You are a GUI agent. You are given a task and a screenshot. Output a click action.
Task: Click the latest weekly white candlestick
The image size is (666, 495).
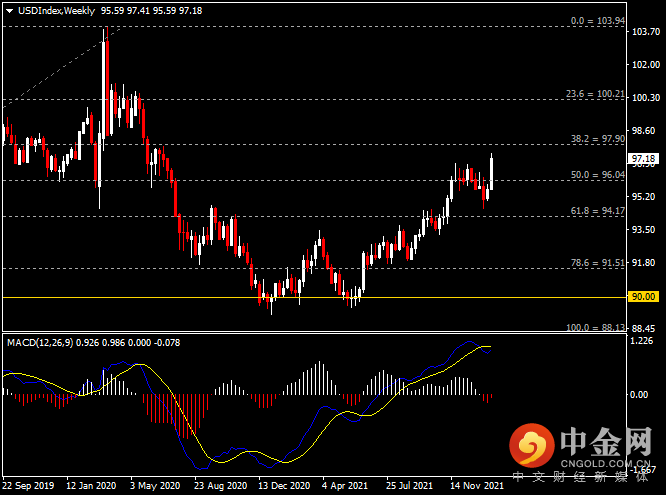tap(491, 173)
